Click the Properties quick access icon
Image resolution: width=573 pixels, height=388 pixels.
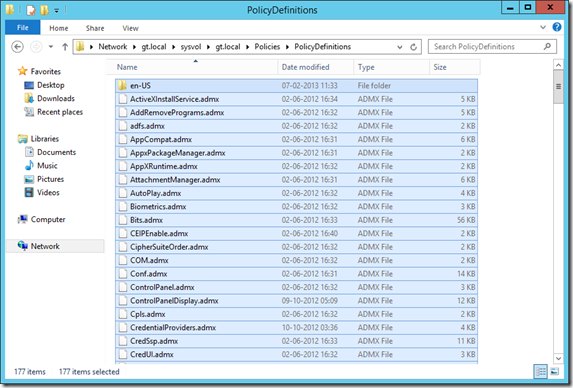31,10
